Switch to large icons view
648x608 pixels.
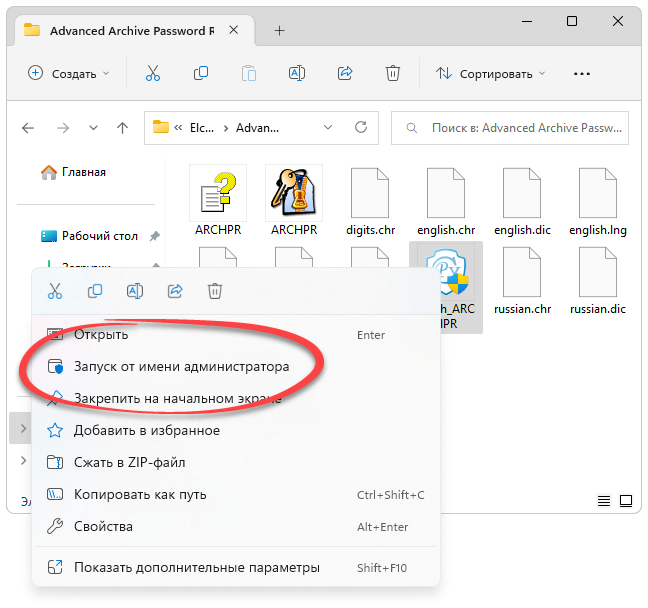click(x=626, y=501)
